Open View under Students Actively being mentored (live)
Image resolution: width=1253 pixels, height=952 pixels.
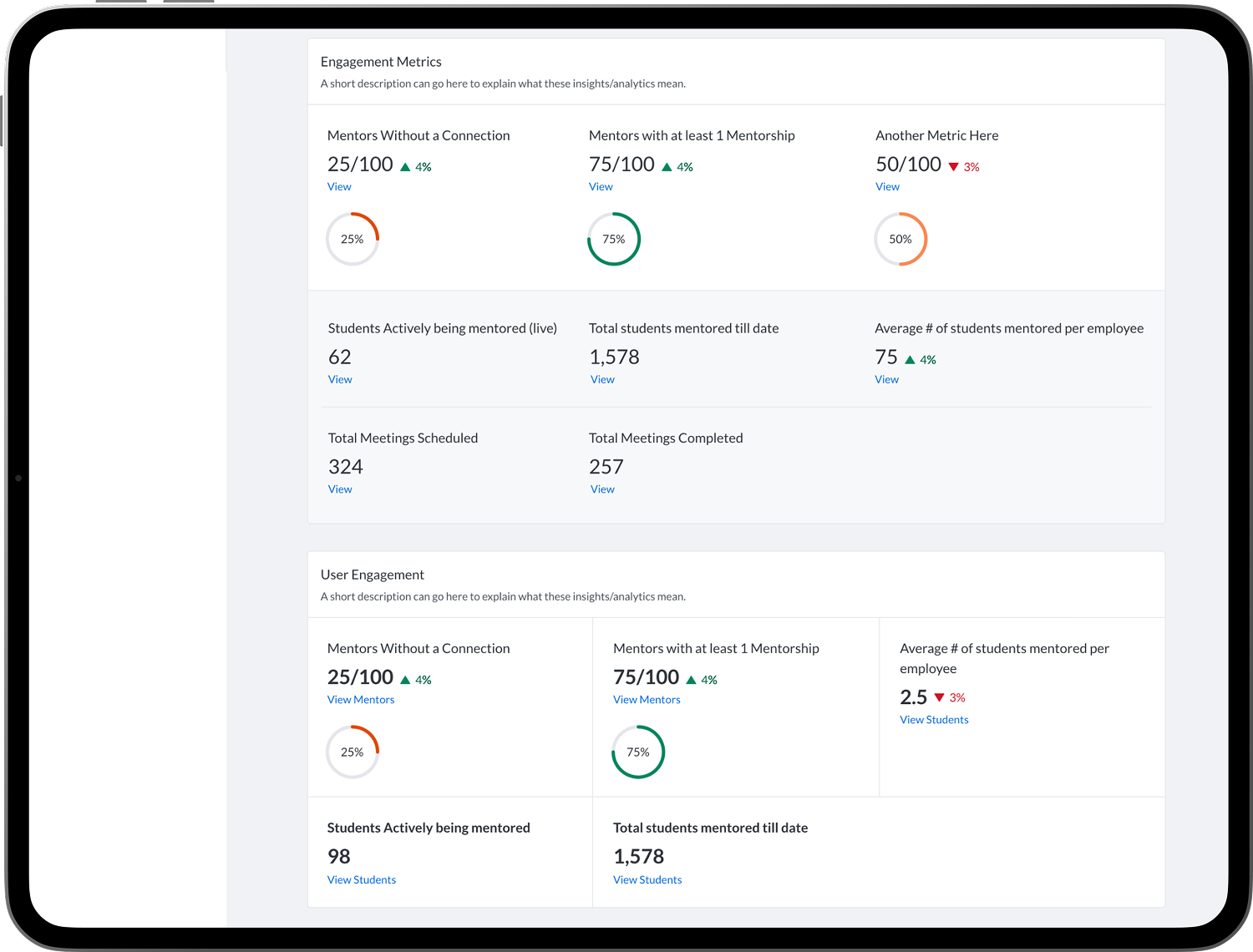(x=340, y=380)
